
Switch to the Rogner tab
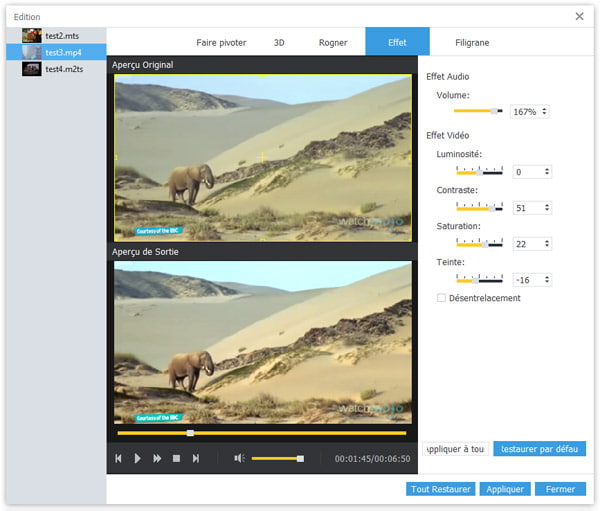point(333,43)
